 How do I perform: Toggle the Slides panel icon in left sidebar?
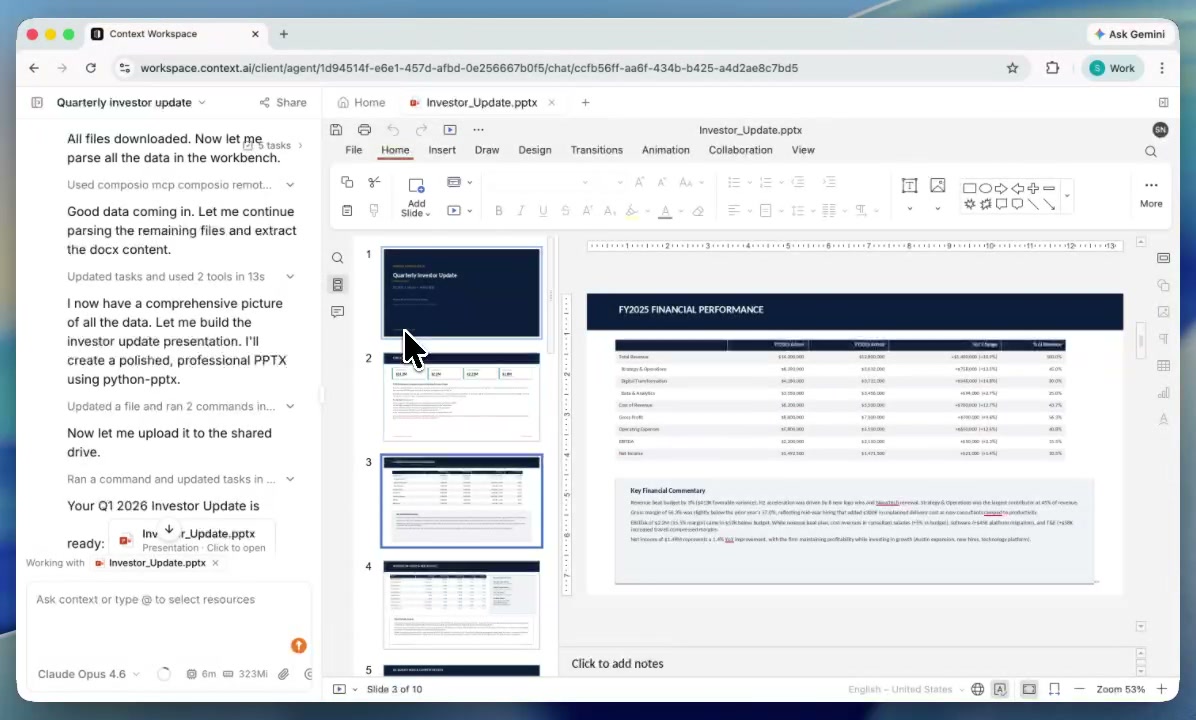coord(337,284)
